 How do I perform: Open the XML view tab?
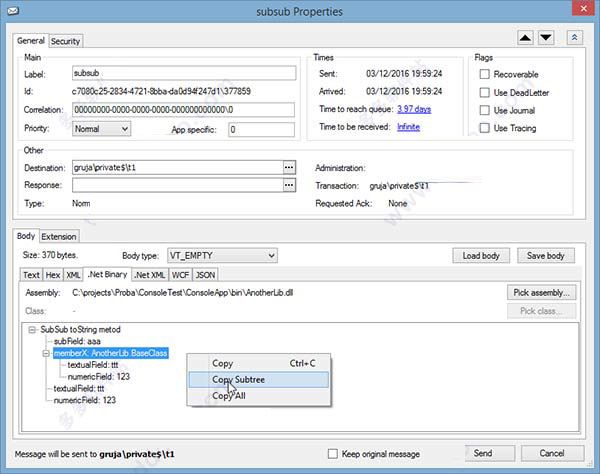(x=73, y=275)
